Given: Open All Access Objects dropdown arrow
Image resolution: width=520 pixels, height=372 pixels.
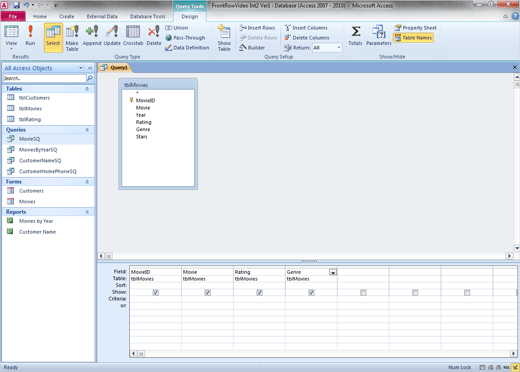Looking at the screenshot, I should [x=81, y=68].
